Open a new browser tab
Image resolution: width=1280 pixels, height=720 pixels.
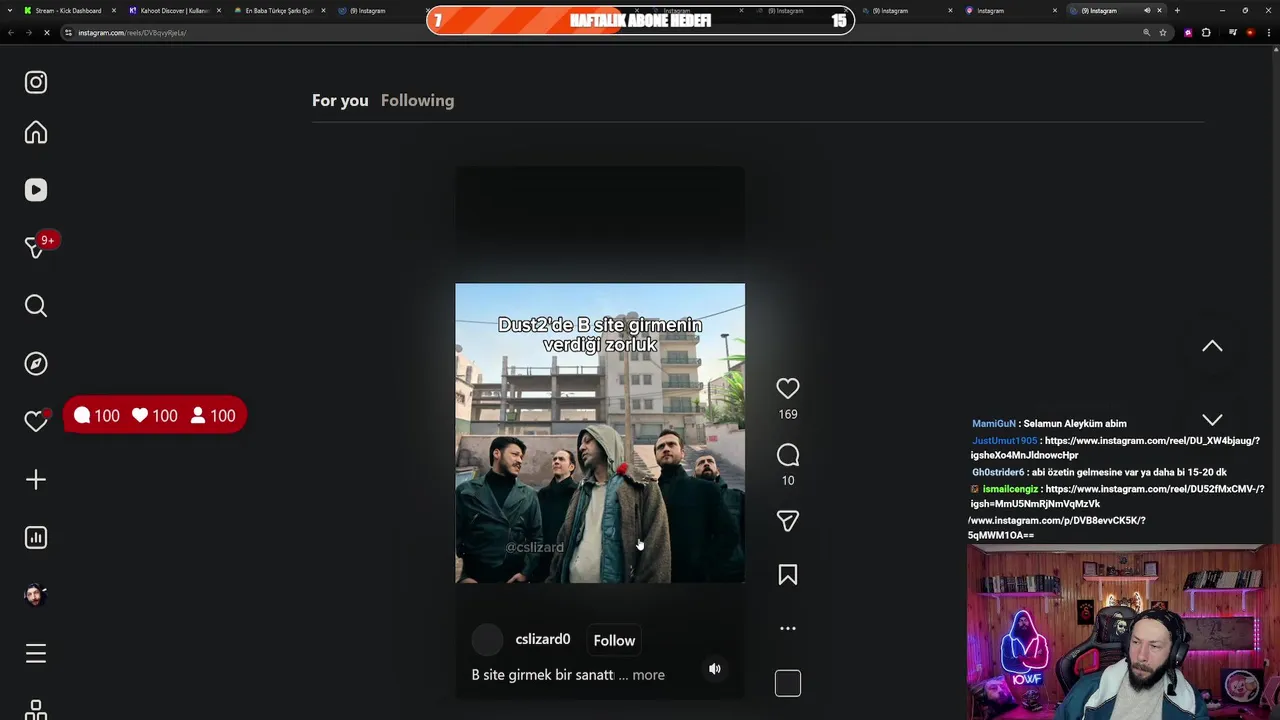tap(1177, 10)
